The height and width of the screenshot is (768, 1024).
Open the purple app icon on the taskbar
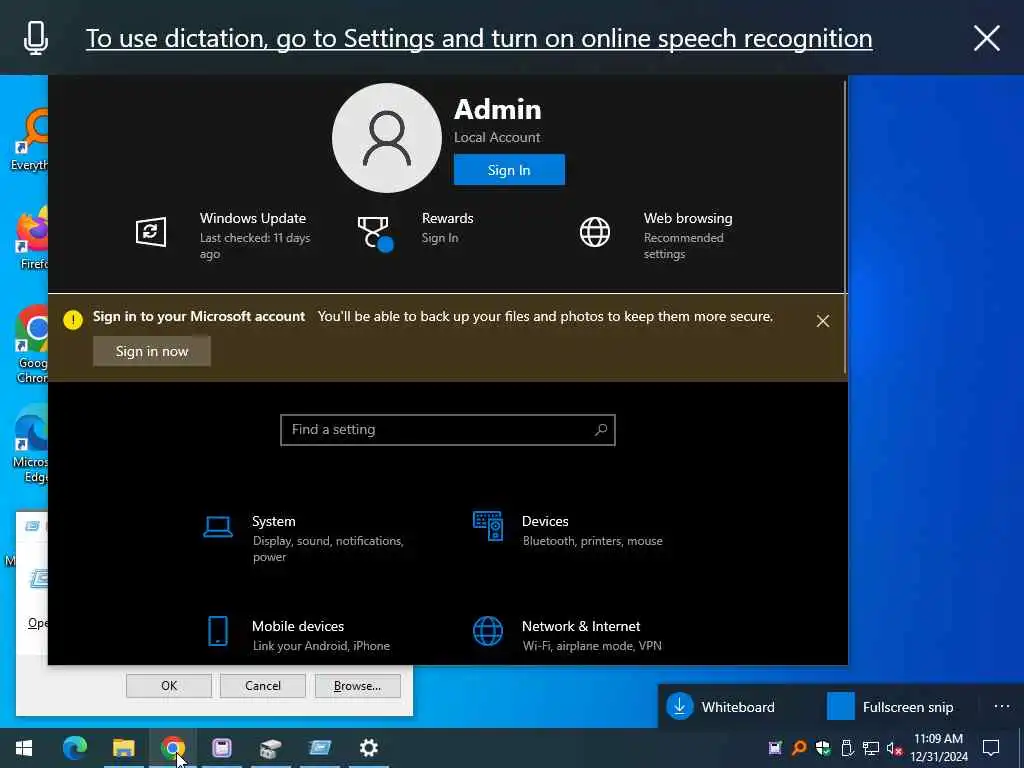[221, 748]
